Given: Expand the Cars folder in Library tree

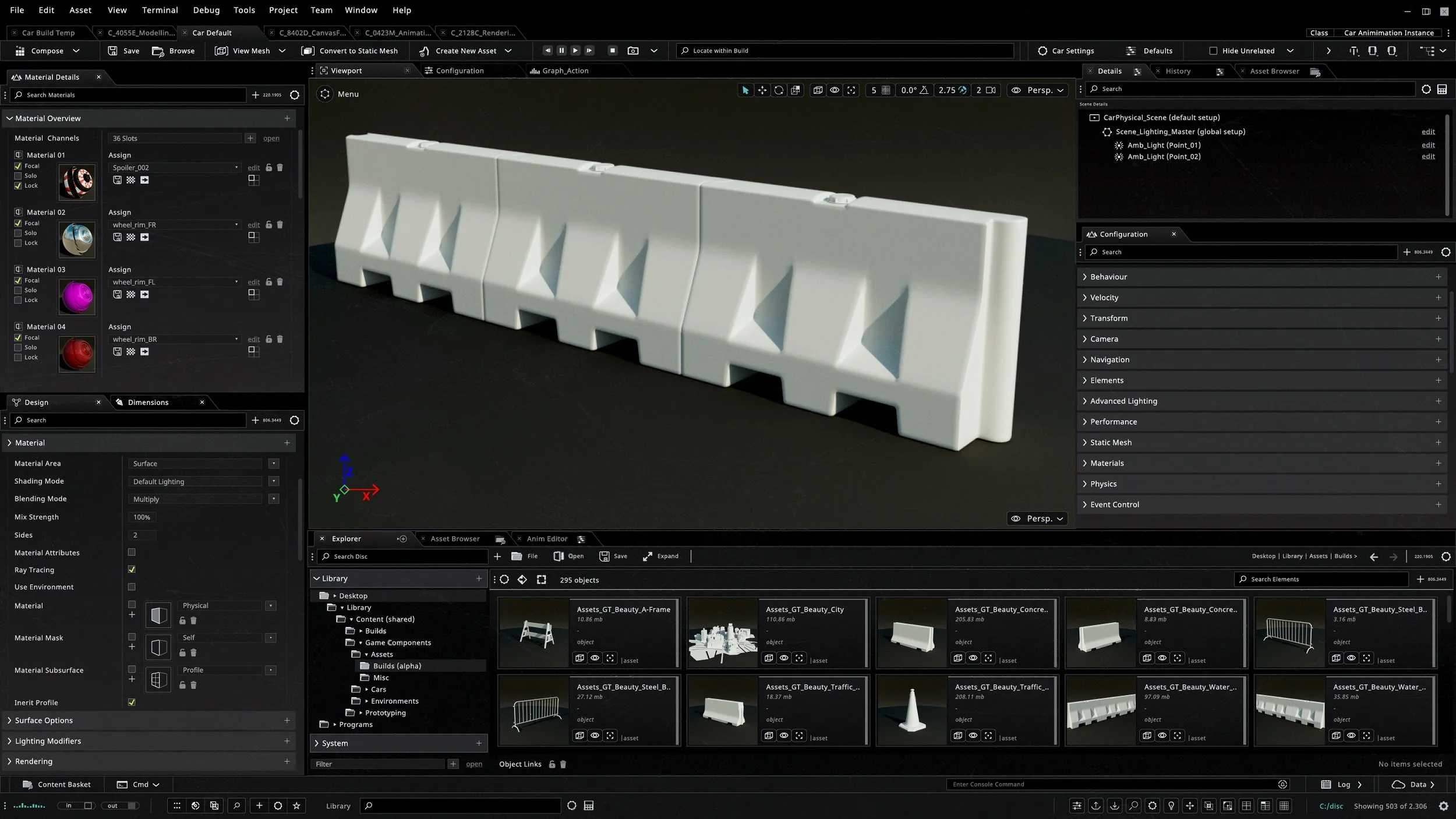Looking at the screenshot, I should pyautogui.click(x=366, y=690).
